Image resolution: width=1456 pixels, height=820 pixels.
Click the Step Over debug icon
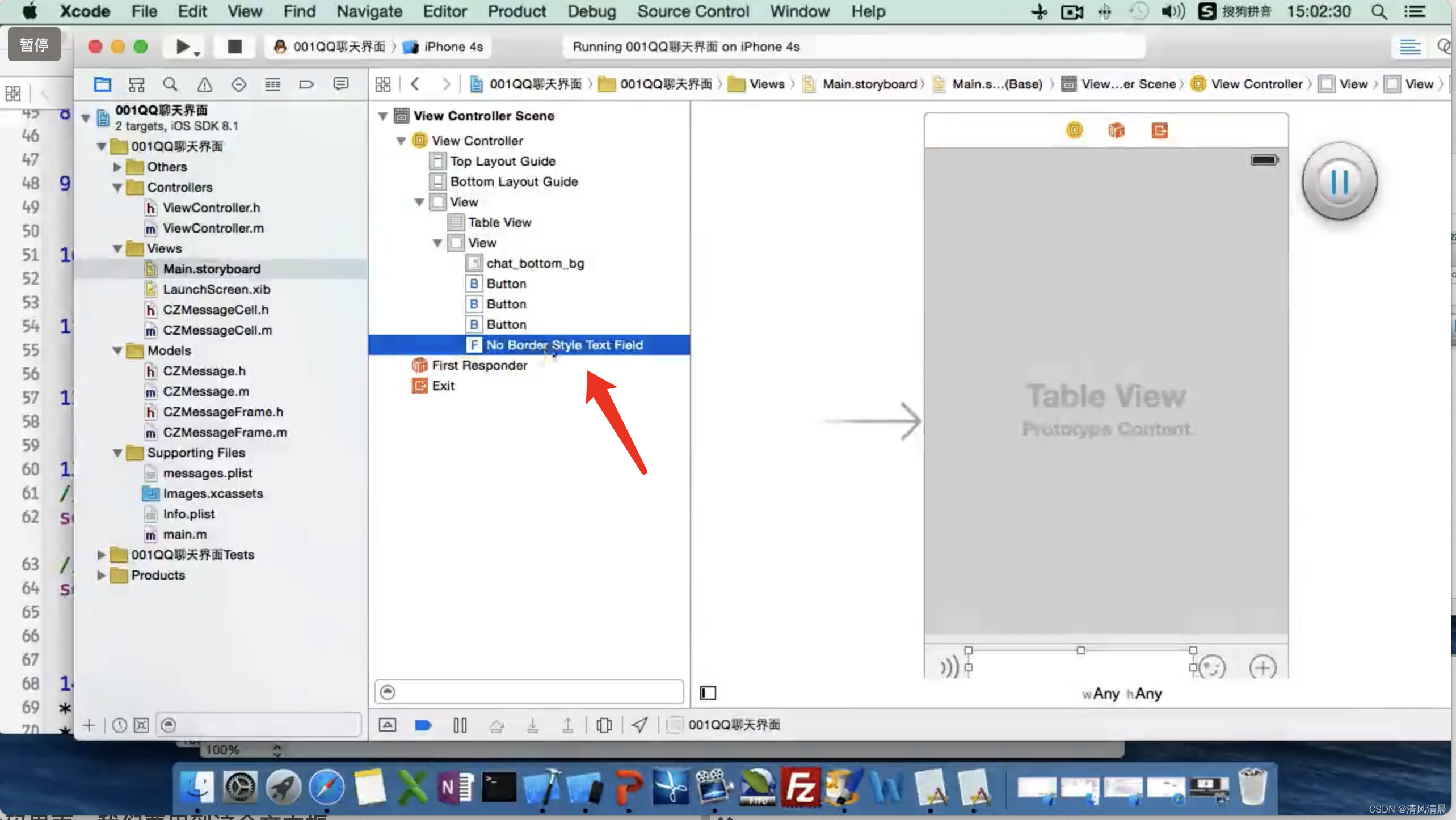[496, 725]
